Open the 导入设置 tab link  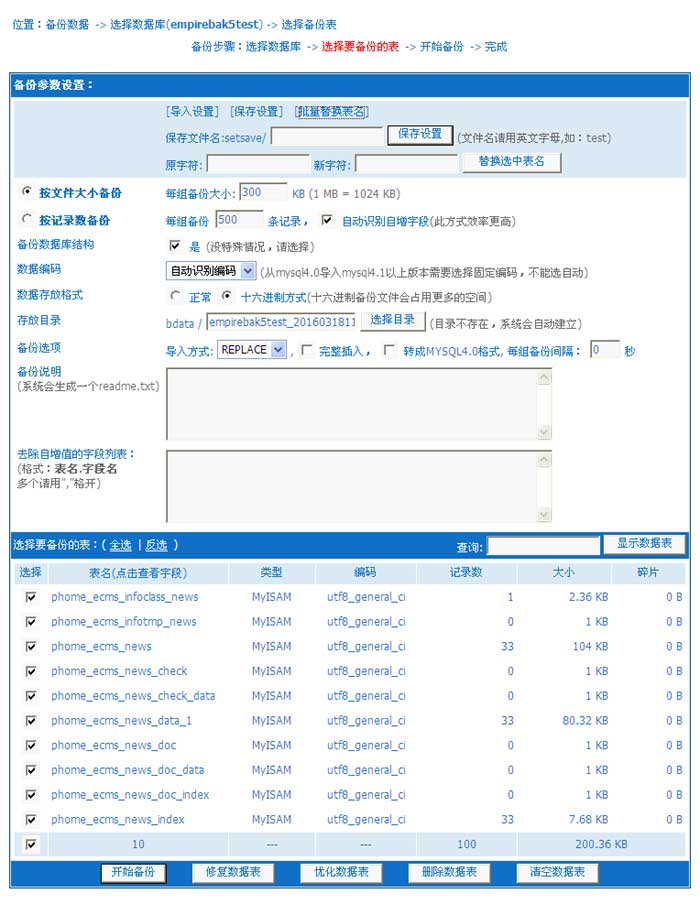coord(192,111)
